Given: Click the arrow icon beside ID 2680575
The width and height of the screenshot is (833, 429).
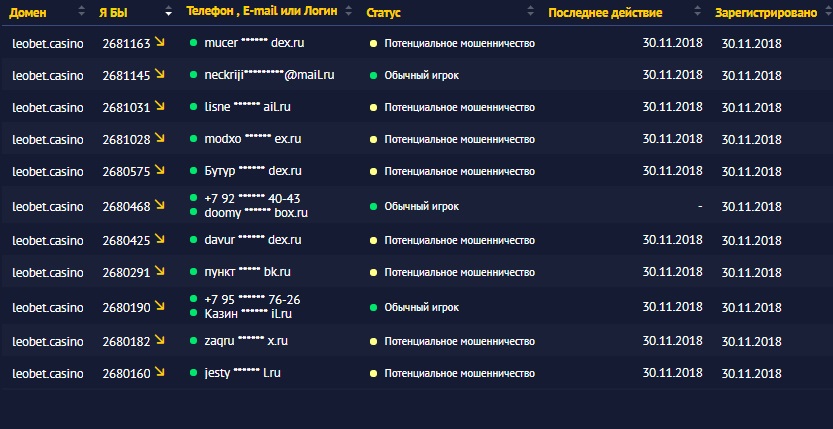Looking at the screenshot, I should coord(160,170).
